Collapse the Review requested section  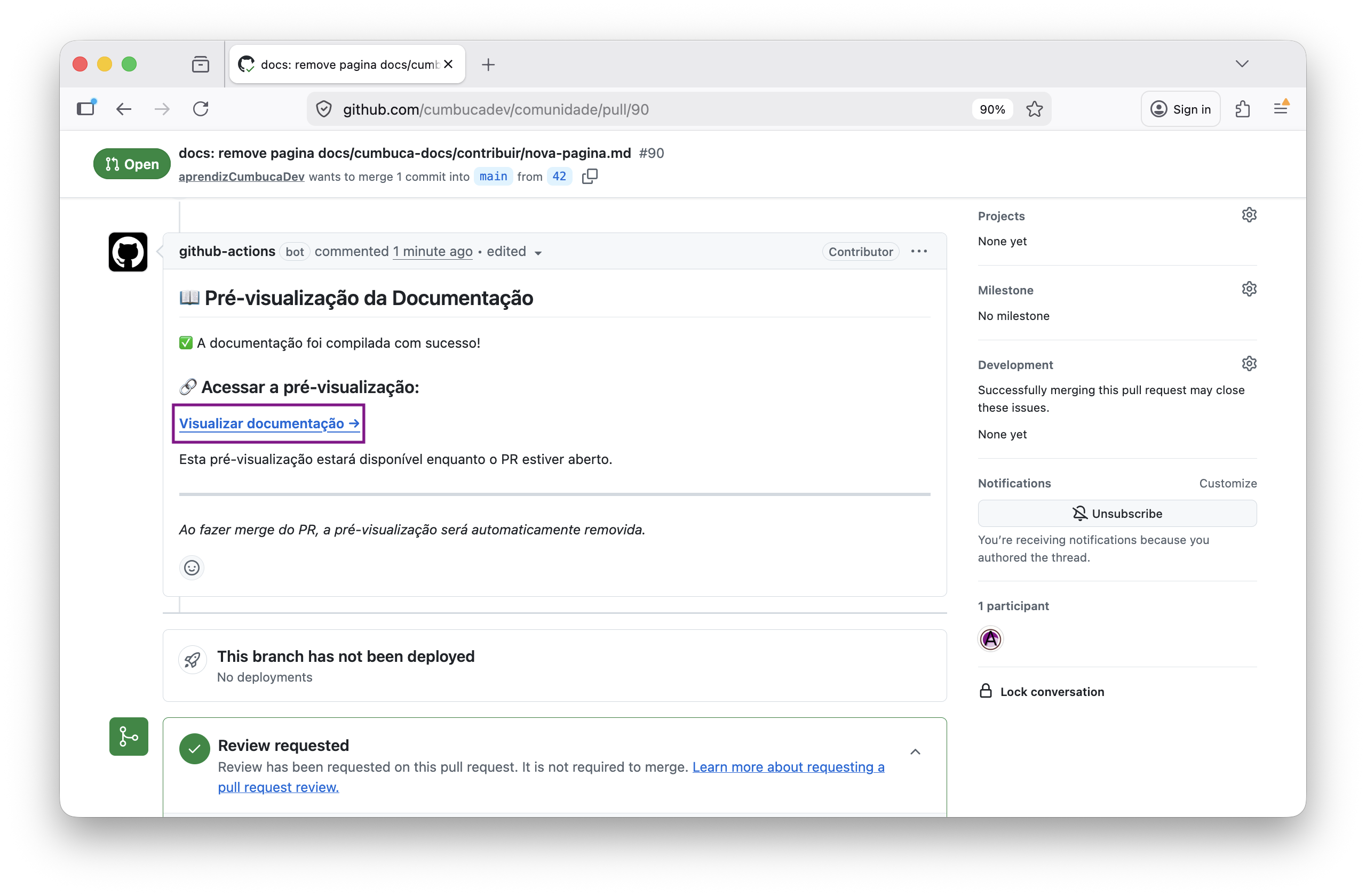point(916,752)
